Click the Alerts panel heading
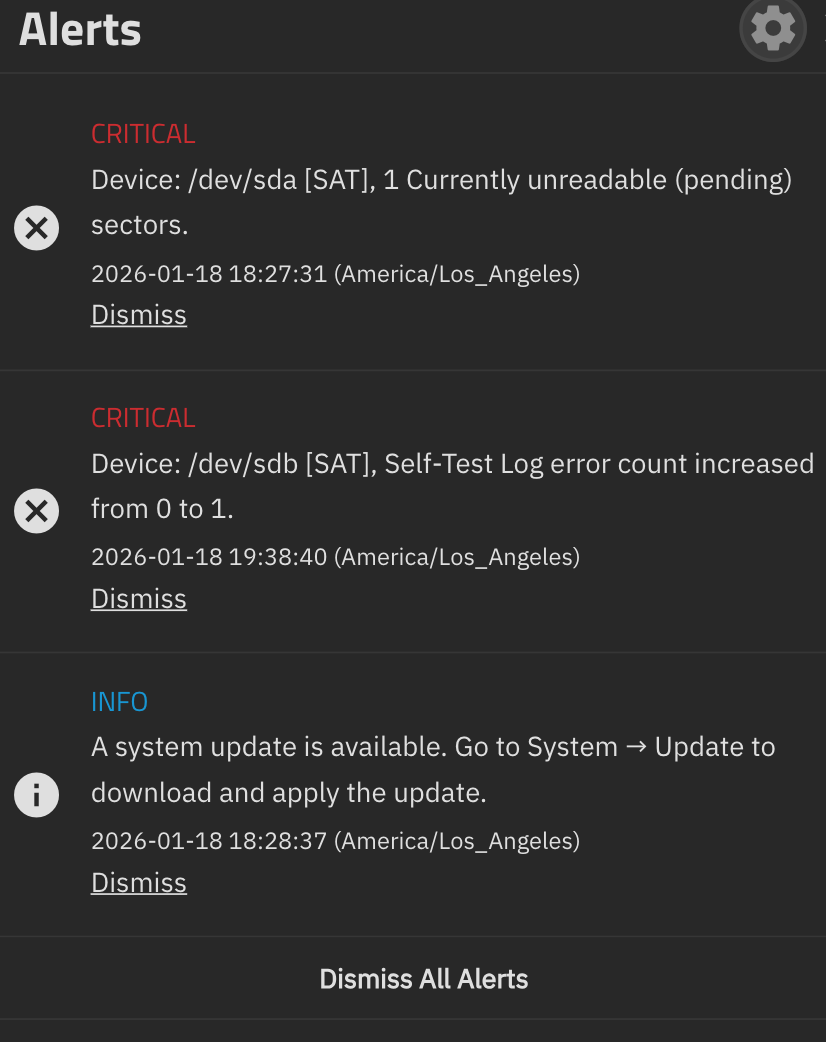 click(80, 30)
